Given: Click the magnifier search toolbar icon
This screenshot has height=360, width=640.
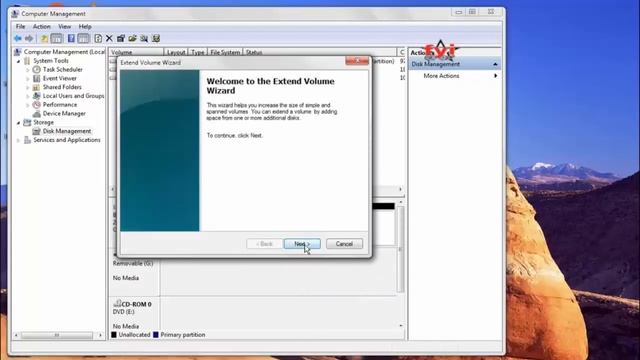Looking at the screenshot, I should pyautogui.click(x=144, y=38).
